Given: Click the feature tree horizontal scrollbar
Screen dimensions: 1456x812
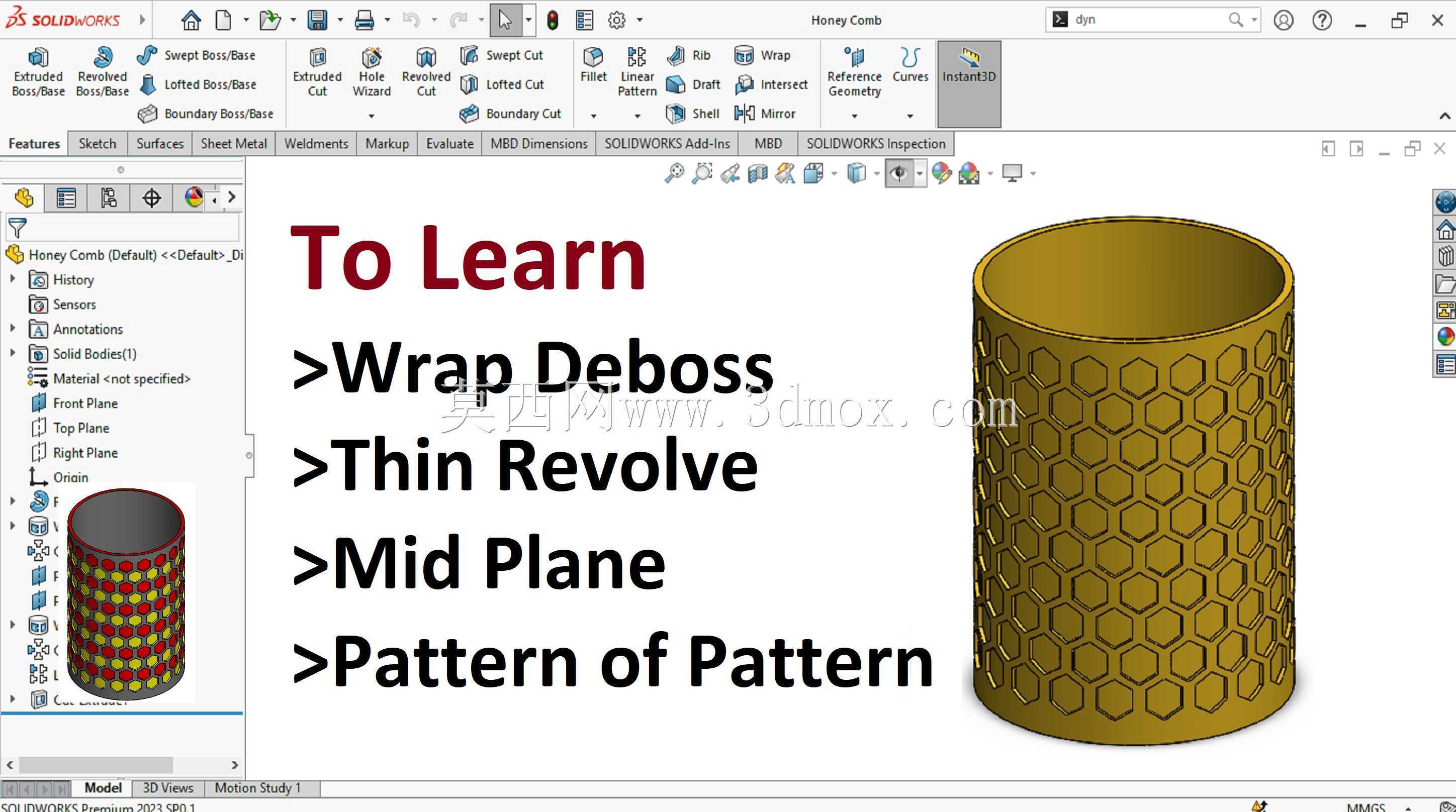Looking at the screenshot, I should pyautogui.click(x=96, y=765).
